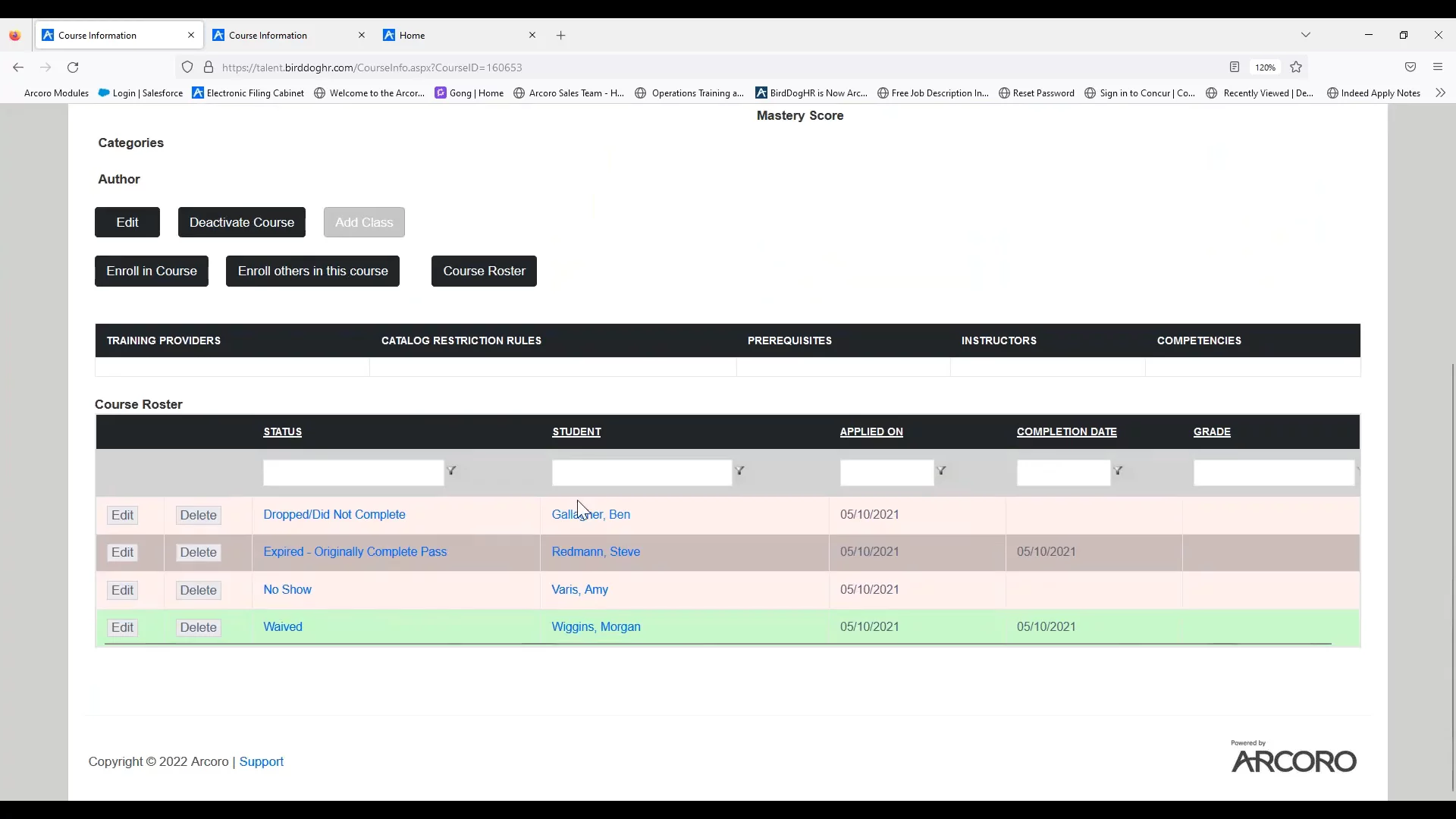Click the Deactivate Course button

pyautogui.click(x=241, y=222)
